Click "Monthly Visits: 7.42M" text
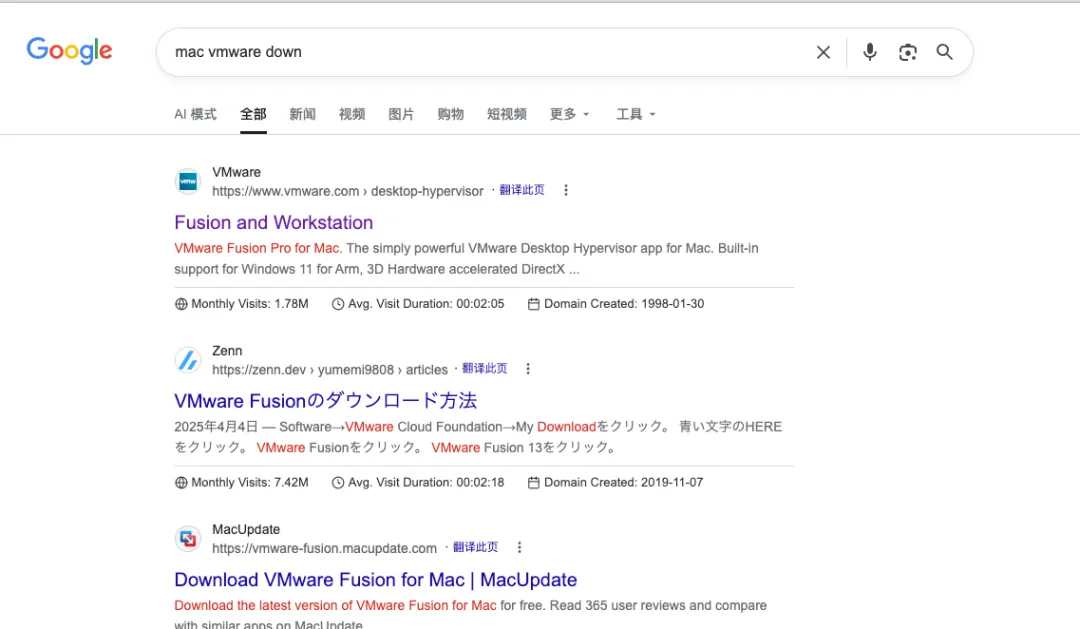Image resolution: width=1080 pixels, height=629 pixels. 250,482
